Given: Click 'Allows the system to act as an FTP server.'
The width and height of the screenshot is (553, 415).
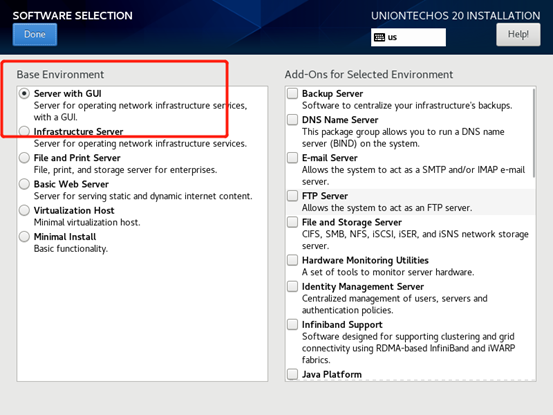Looking at the screenshot, I should [387, 208].
